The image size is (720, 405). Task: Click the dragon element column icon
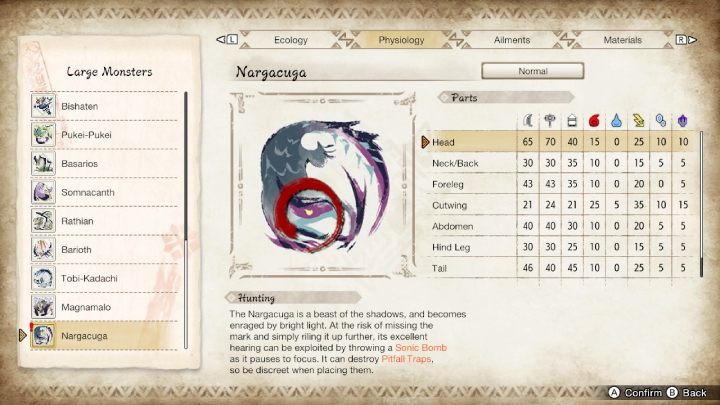coord(683,121)
